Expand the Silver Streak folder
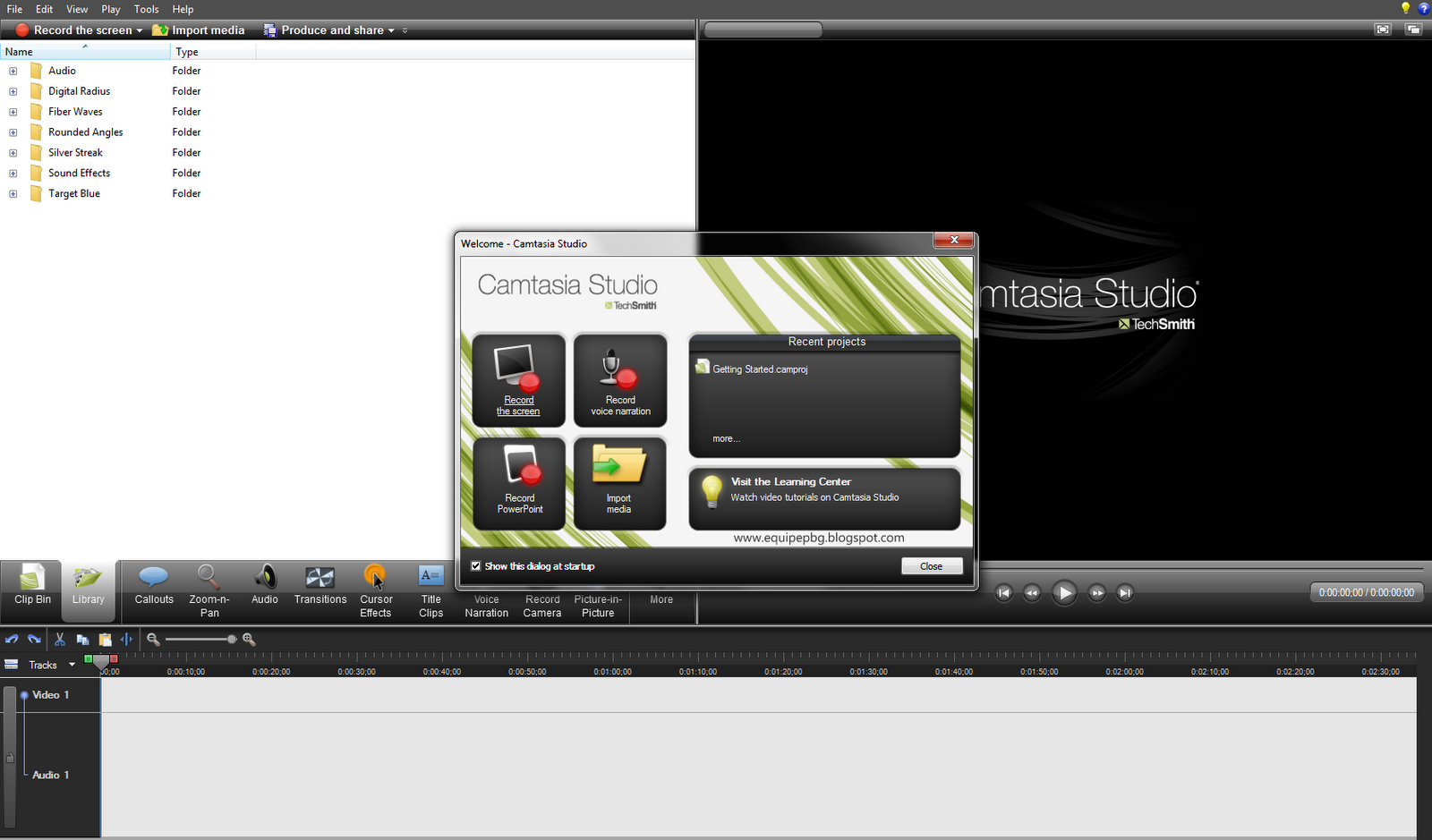 pos(13,153)
